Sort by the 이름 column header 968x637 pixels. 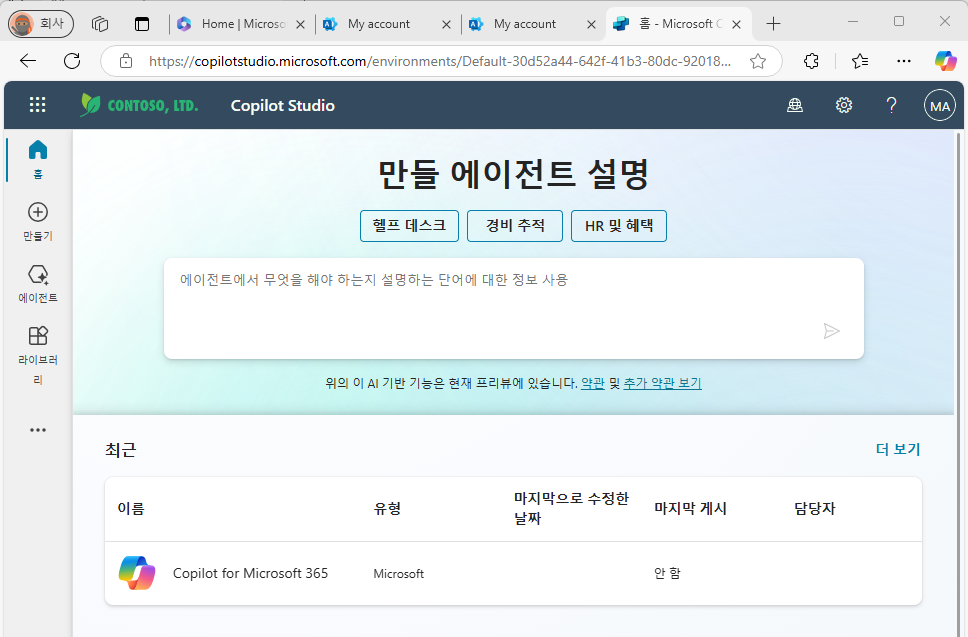[x=131, y=509]
